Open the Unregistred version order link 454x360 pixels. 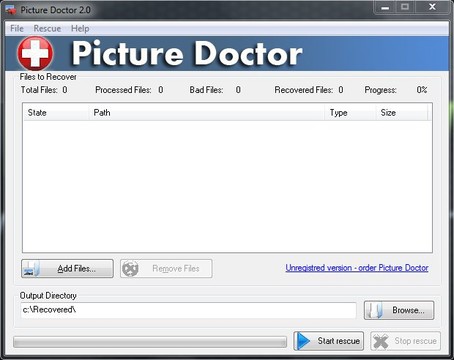357,268
